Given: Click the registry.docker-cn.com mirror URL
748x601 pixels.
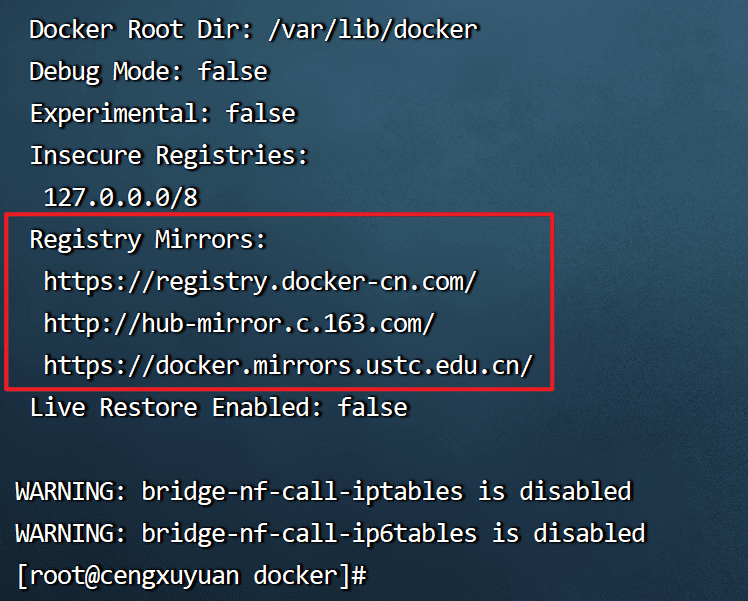Looking at the screenshot, I should pos(260,282).
